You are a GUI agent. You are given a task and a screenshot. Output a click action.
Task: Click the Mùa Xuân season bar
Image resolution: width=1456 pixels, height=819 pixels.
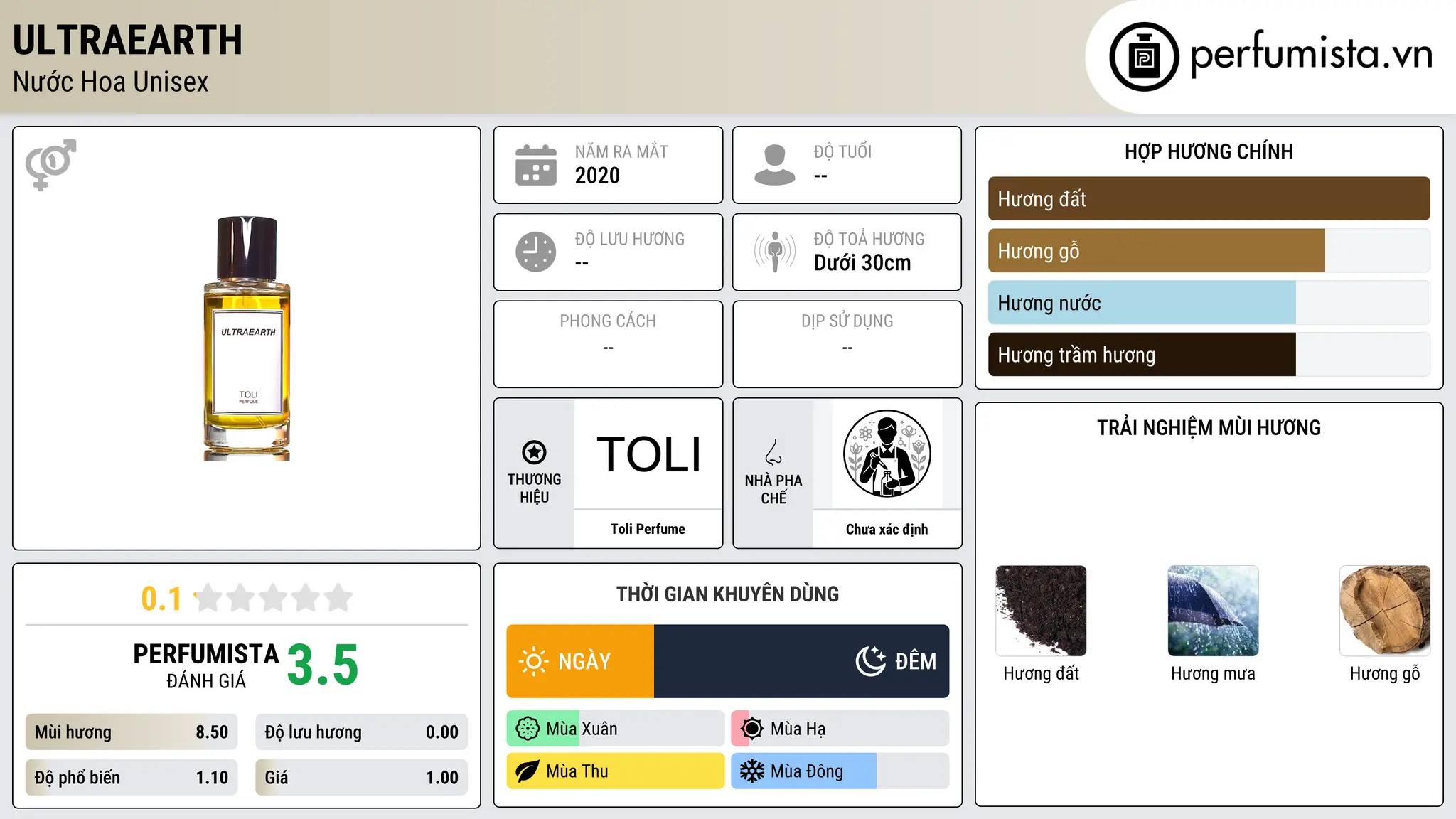coord(616,729)
